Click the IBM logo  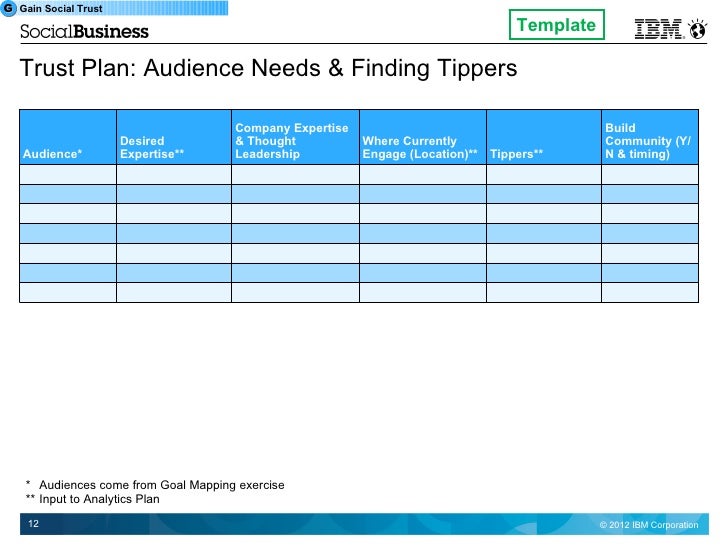(x=658, y=29)
